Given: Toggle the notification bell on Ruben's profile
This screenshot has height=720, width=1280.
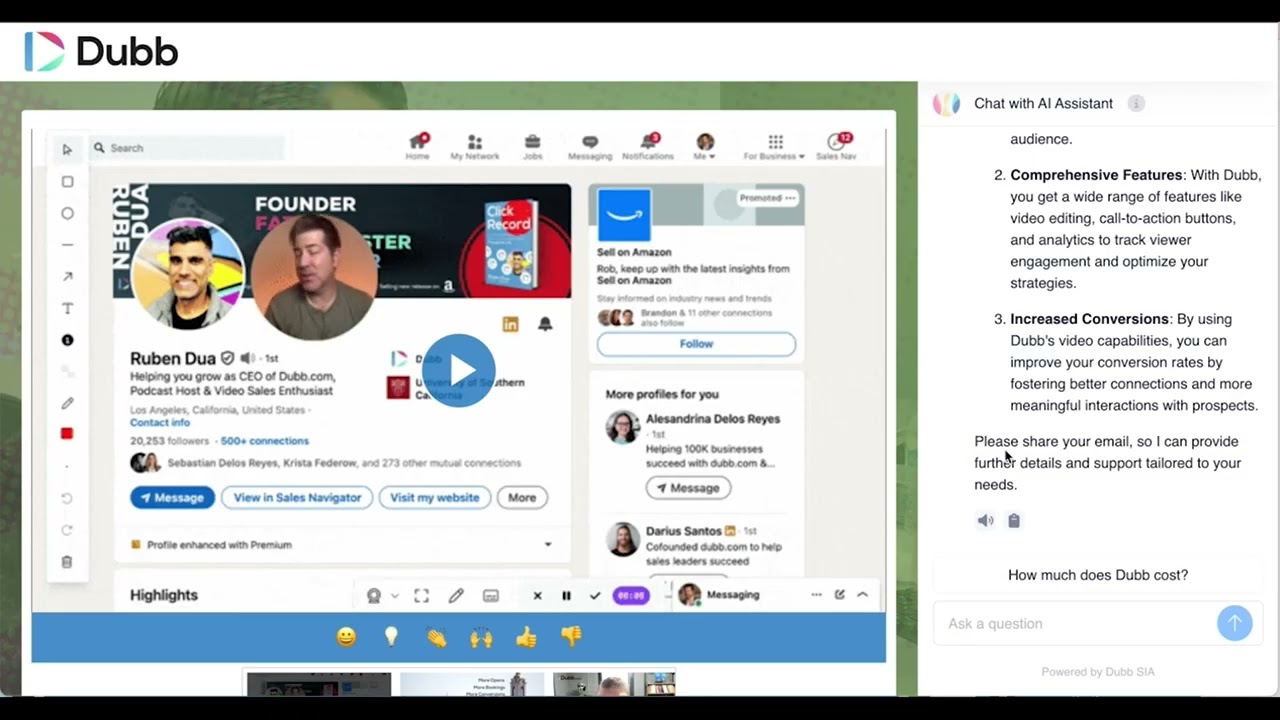Looking at the screenshot, I should point(545,324).
